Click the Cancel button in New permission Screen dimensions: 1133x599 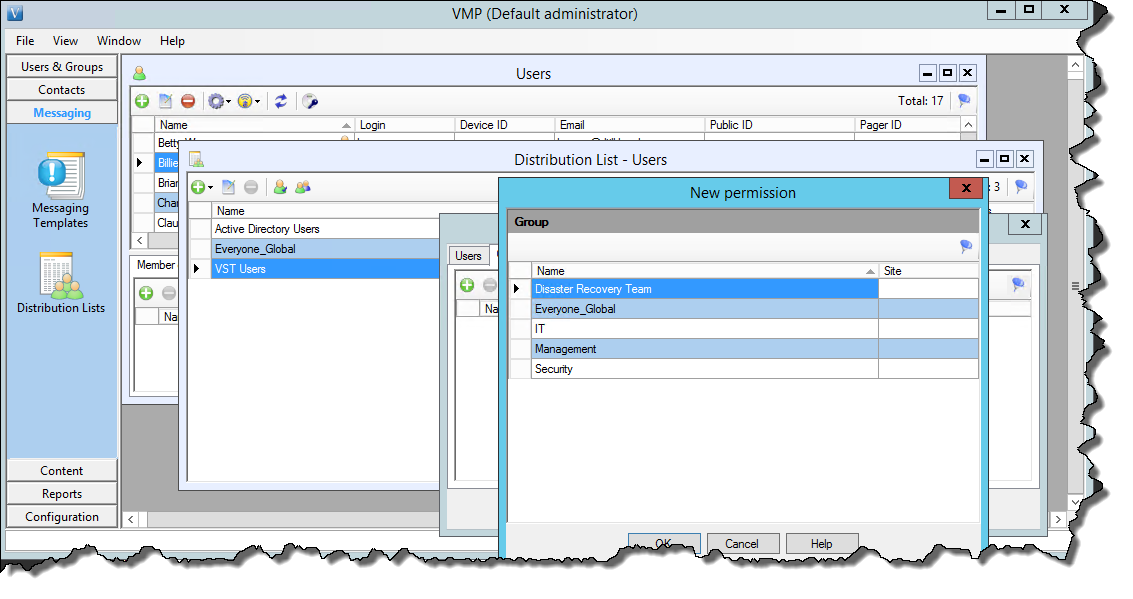(x=742, y=544)
